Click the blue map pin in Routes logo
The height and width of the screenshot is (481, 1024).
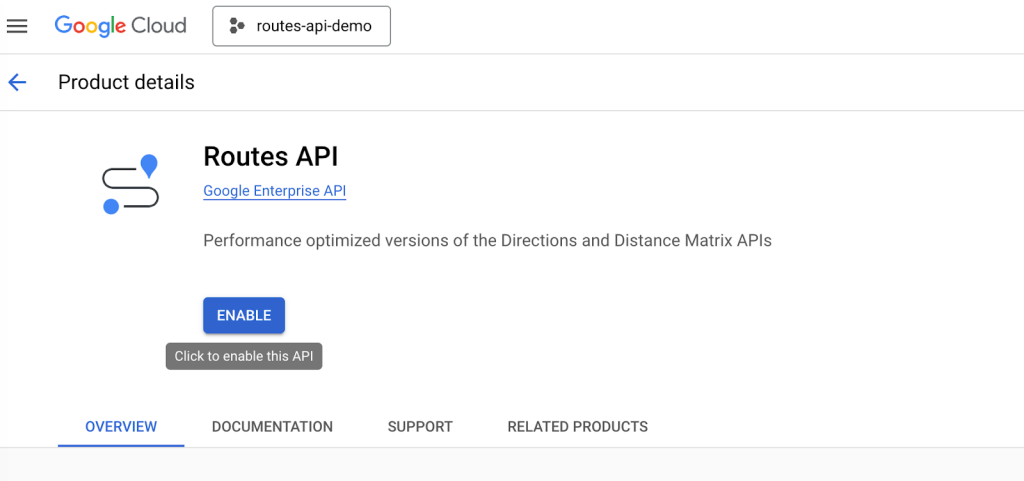(x=149, y=165)
